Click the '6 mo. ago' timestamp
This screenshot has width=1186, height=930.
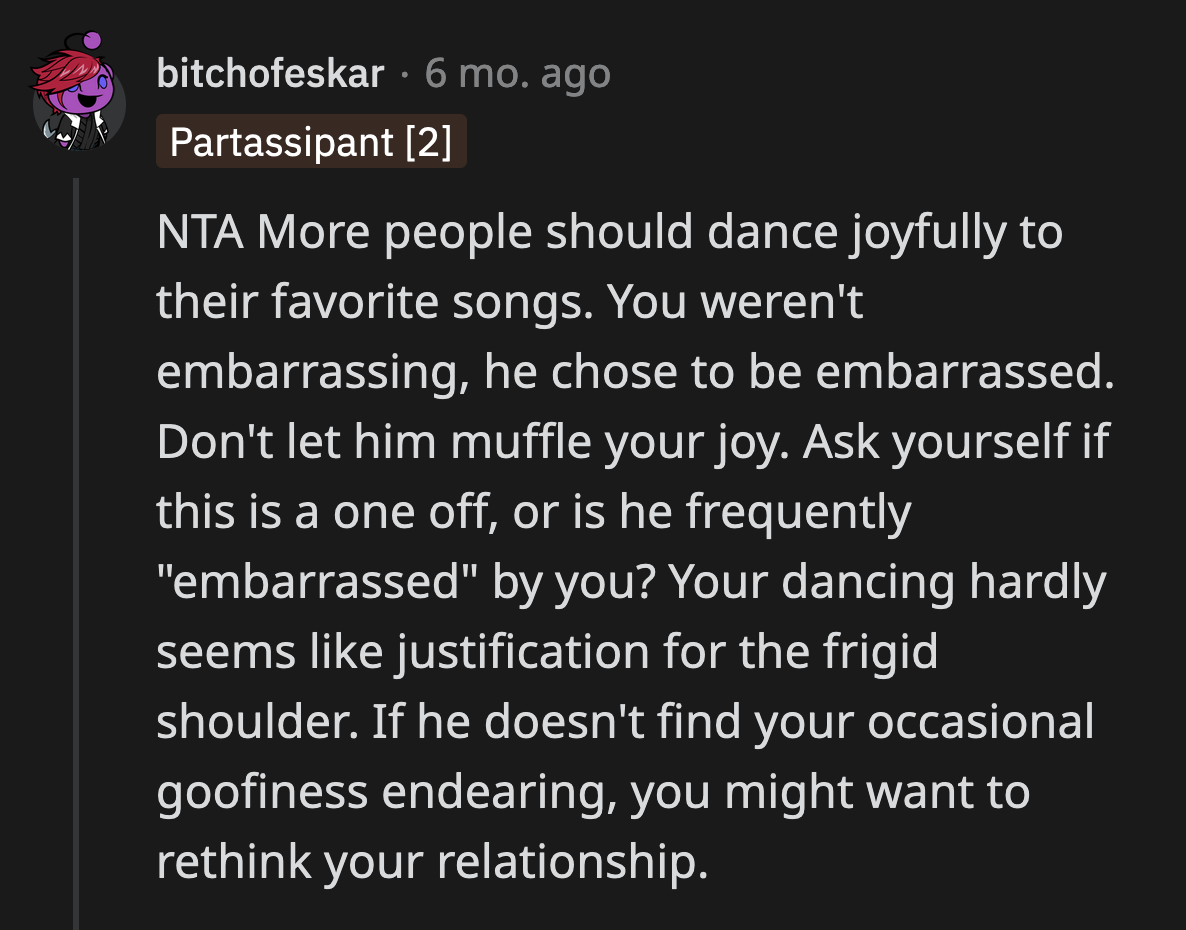pos(517,72)
